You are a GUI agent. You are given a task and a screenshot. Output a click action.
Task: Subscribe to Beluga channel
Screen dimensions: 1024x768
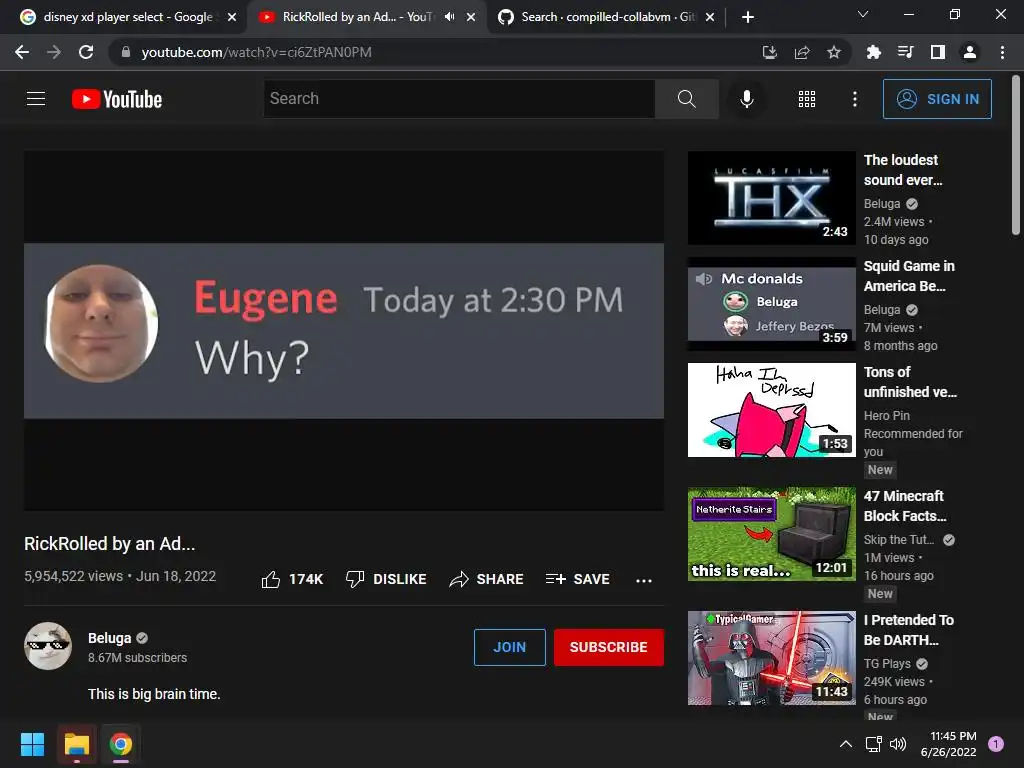point(609,647)
